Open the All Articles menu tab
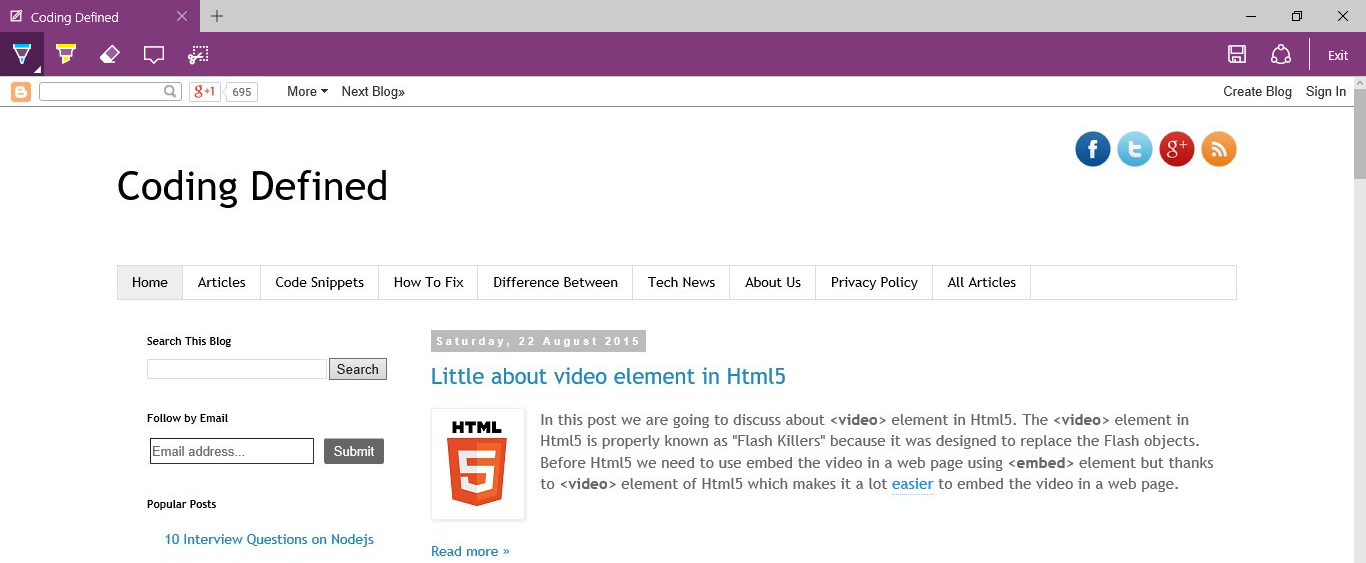 pos(982,282)
